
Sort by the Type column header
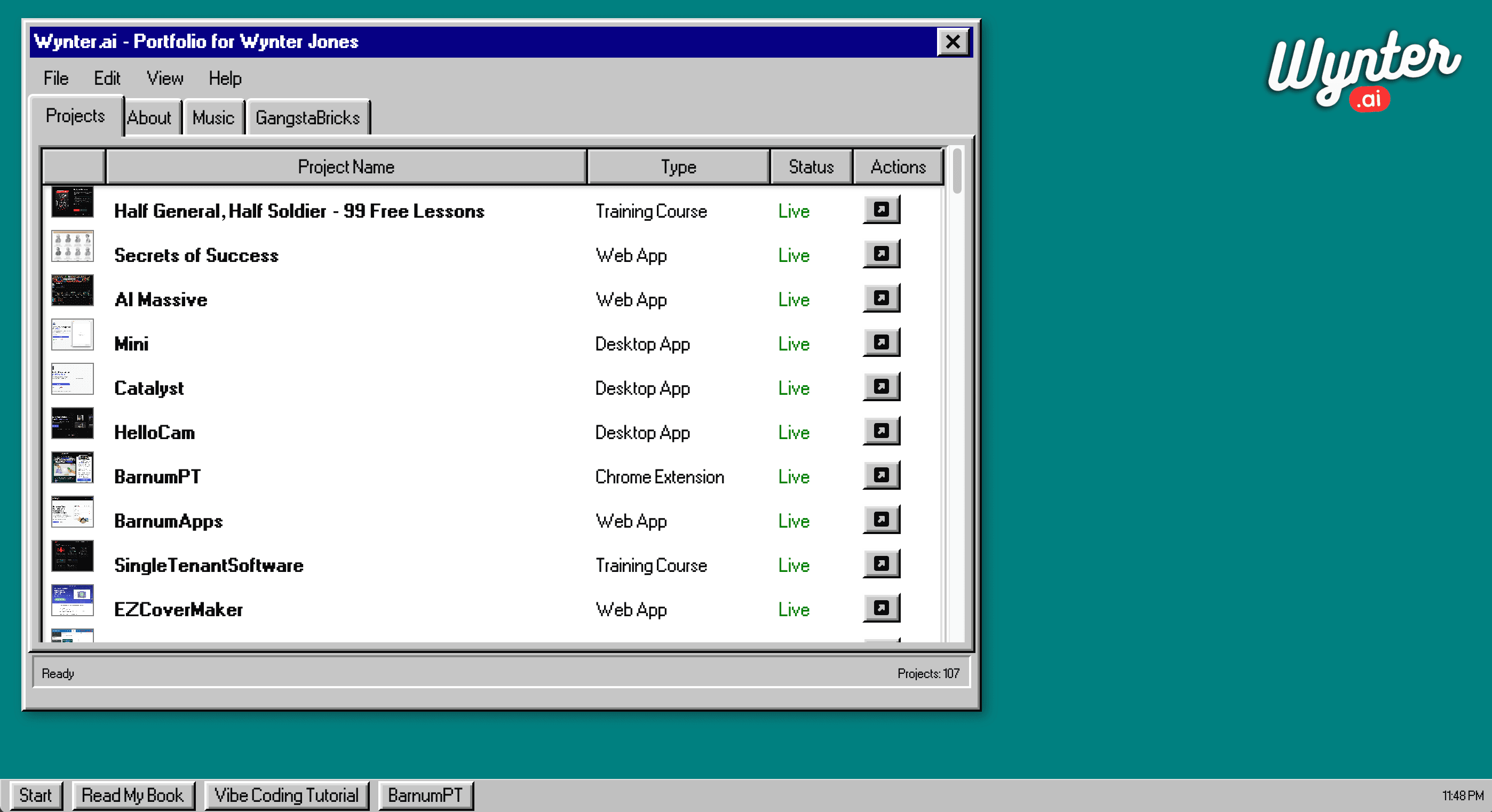point(678,167)
